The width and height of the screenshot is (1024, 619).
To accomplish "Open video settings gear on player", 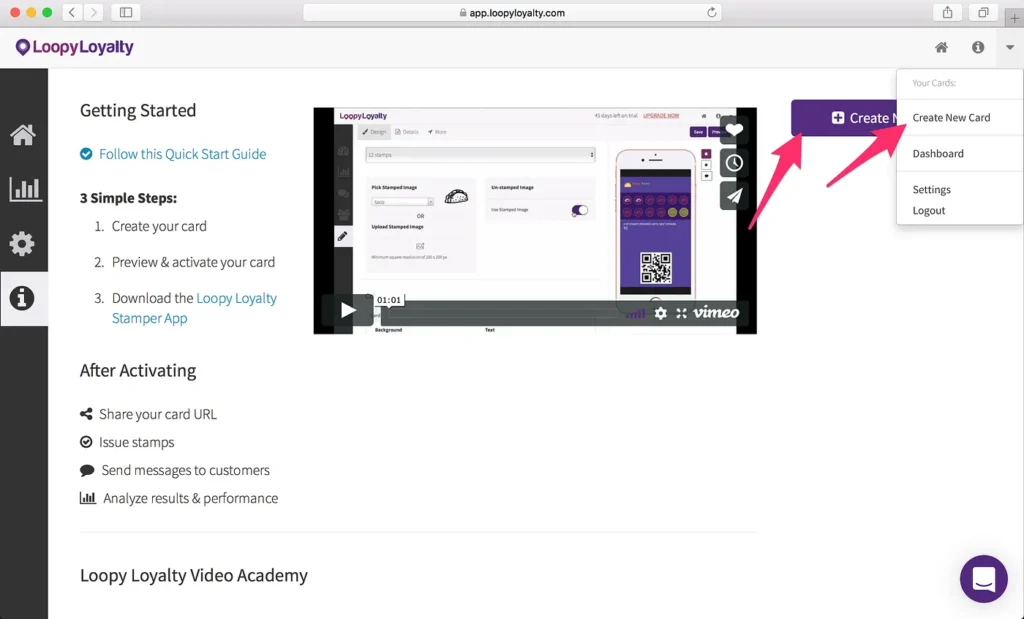I will click(660, 313).
